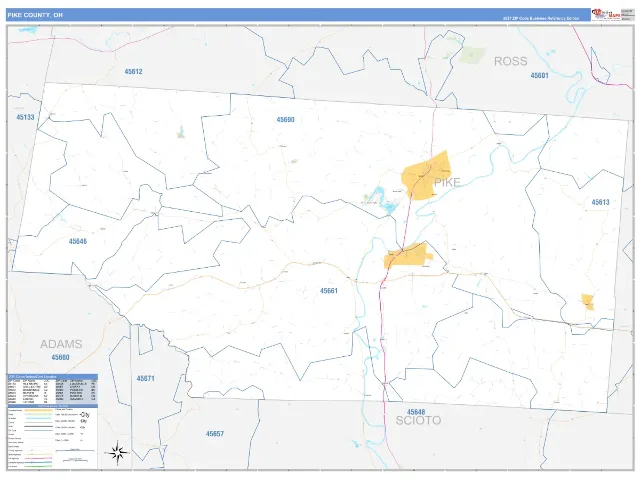Click the orange city area above ZIP 45661

(x=407, y=256)
